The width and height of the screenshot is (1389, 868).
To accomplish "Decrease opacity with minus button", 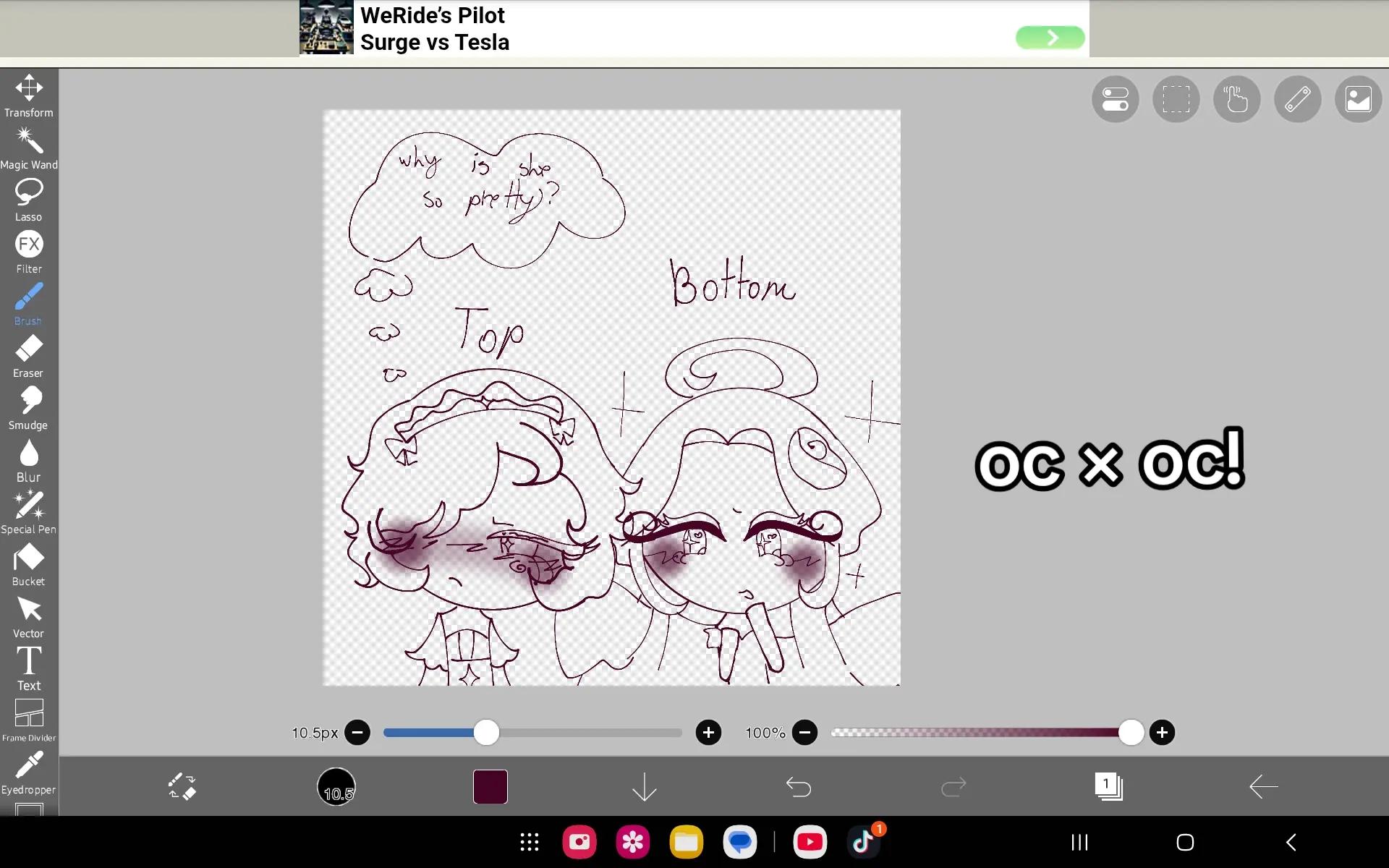I will 804,733.
